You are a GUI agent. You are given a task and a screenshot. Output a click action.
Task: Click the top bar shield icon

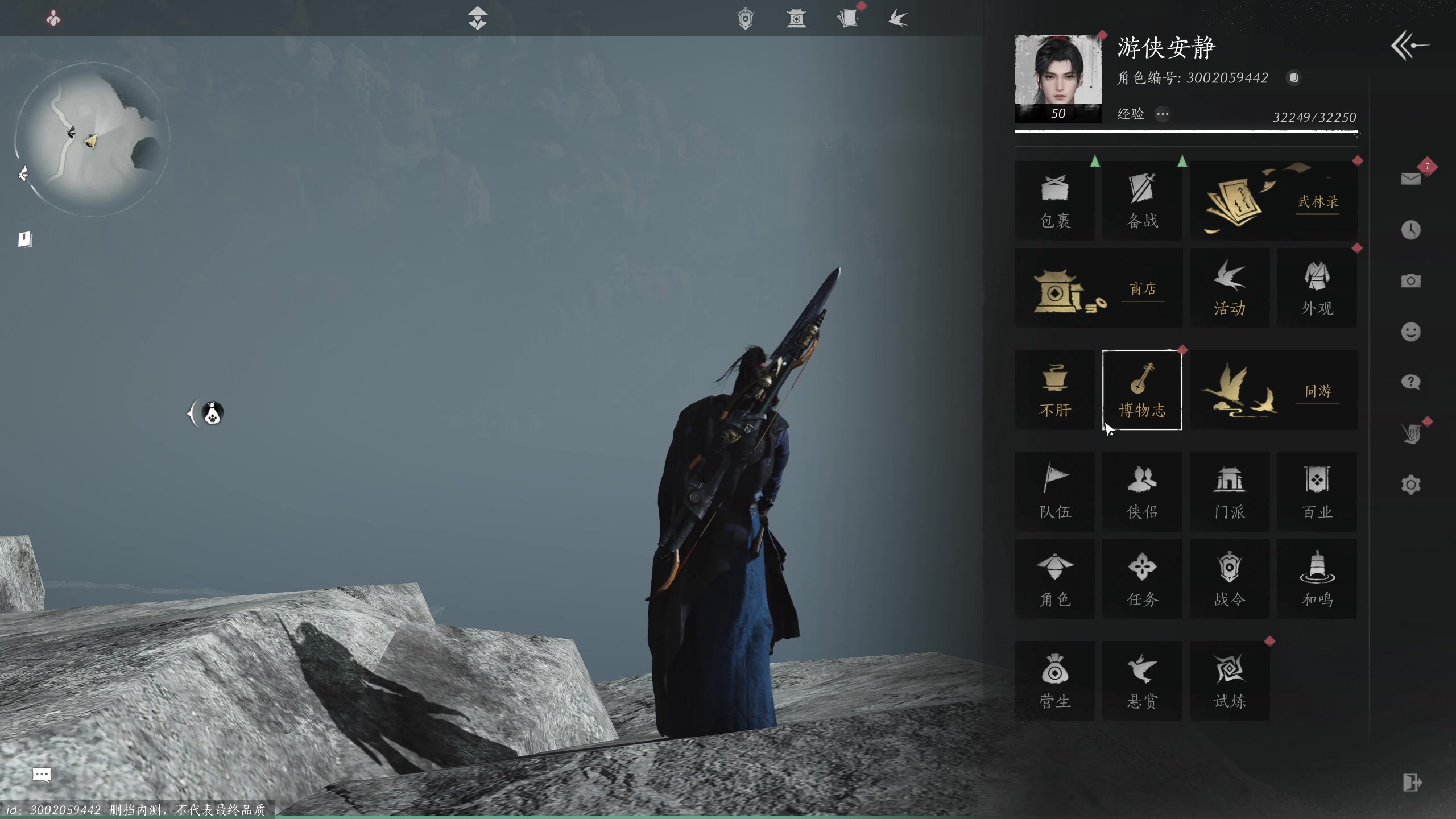[x=745, y=19]
